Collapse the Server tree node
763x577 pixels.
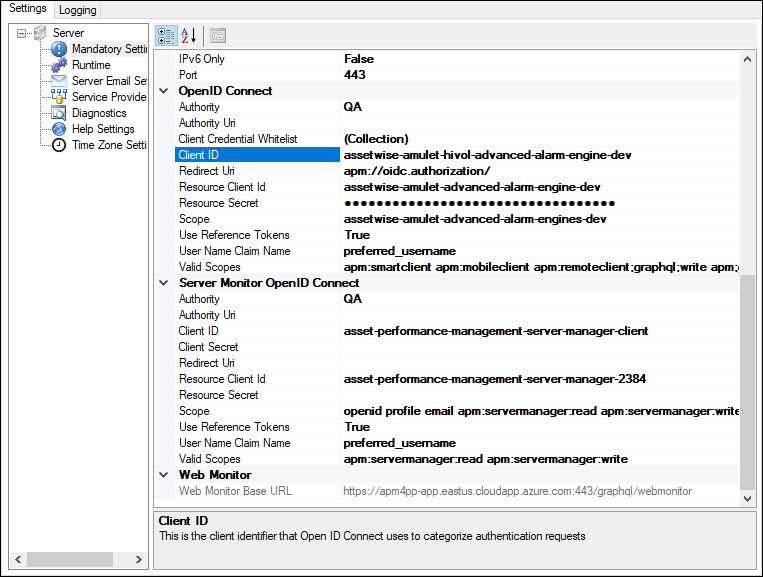[22, 33]
